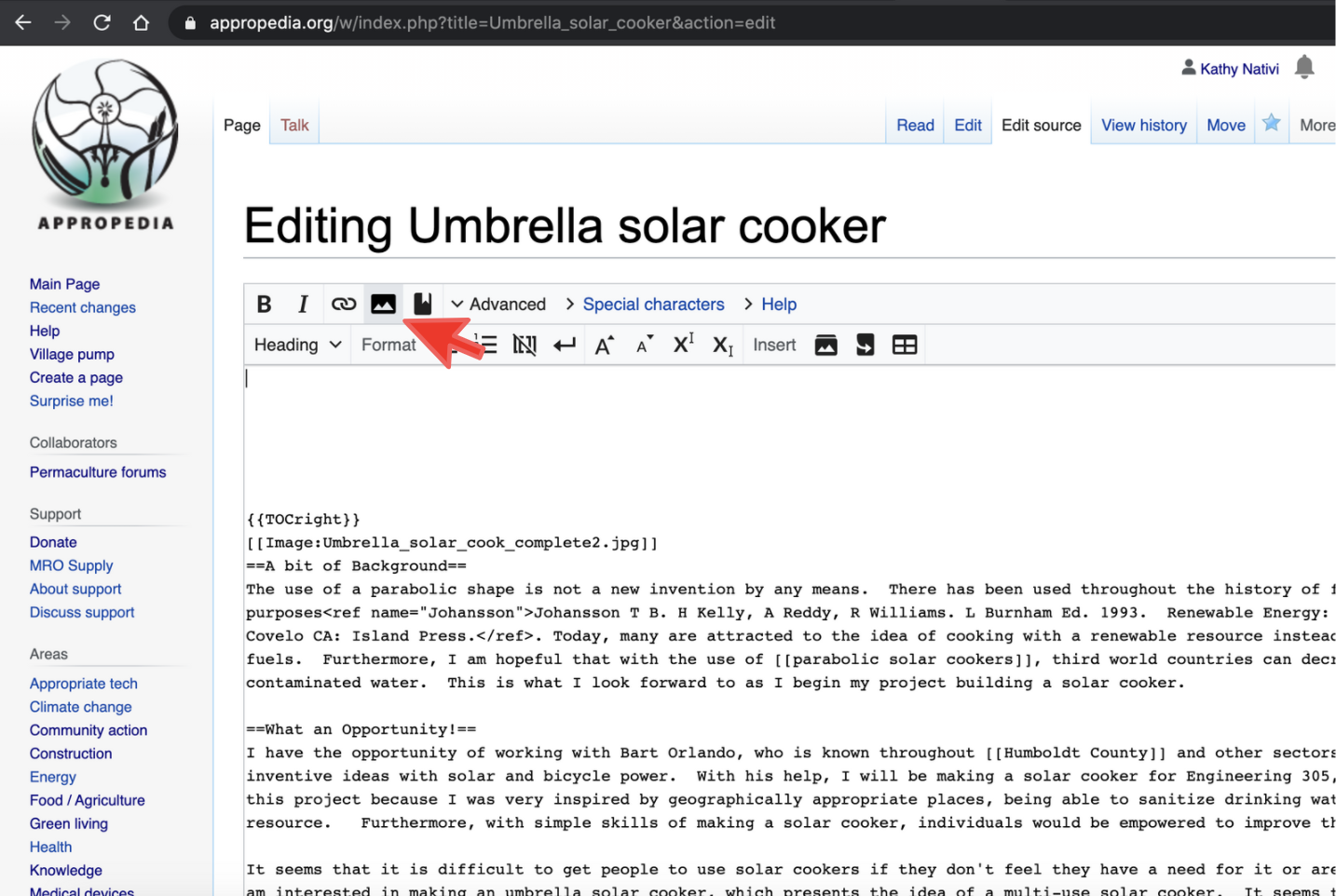This screenshot has width=1336, height=896.
Task: Insert a picture gallery from the Insert group
Action: tap(825, 346)
